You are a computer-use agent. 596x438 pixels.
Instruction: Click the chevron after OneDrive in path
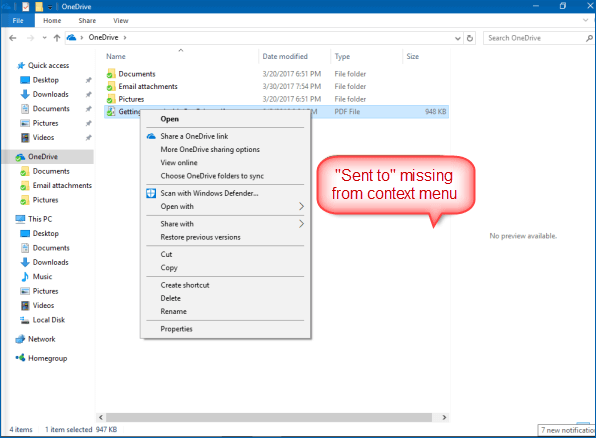[125, 37]
